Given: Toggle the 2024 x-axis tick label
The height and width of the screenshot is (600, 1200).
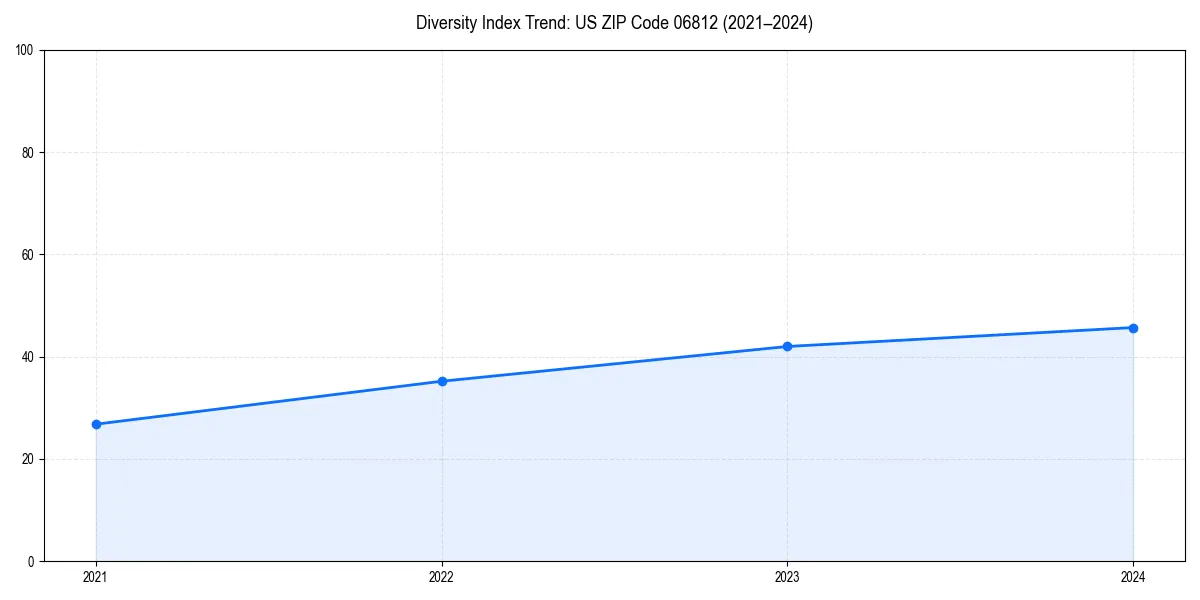Looking at the screenshot, I should pos(1133,577).
